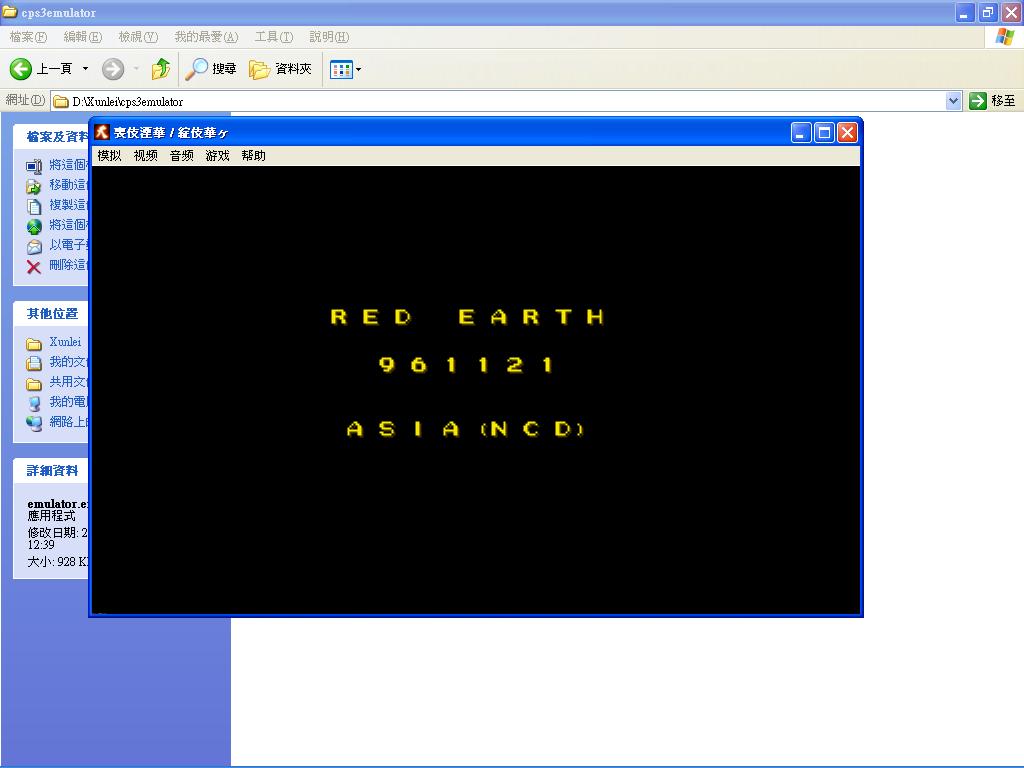
Task: Expand the address bar dropdown list
Action: pos(953,101)
